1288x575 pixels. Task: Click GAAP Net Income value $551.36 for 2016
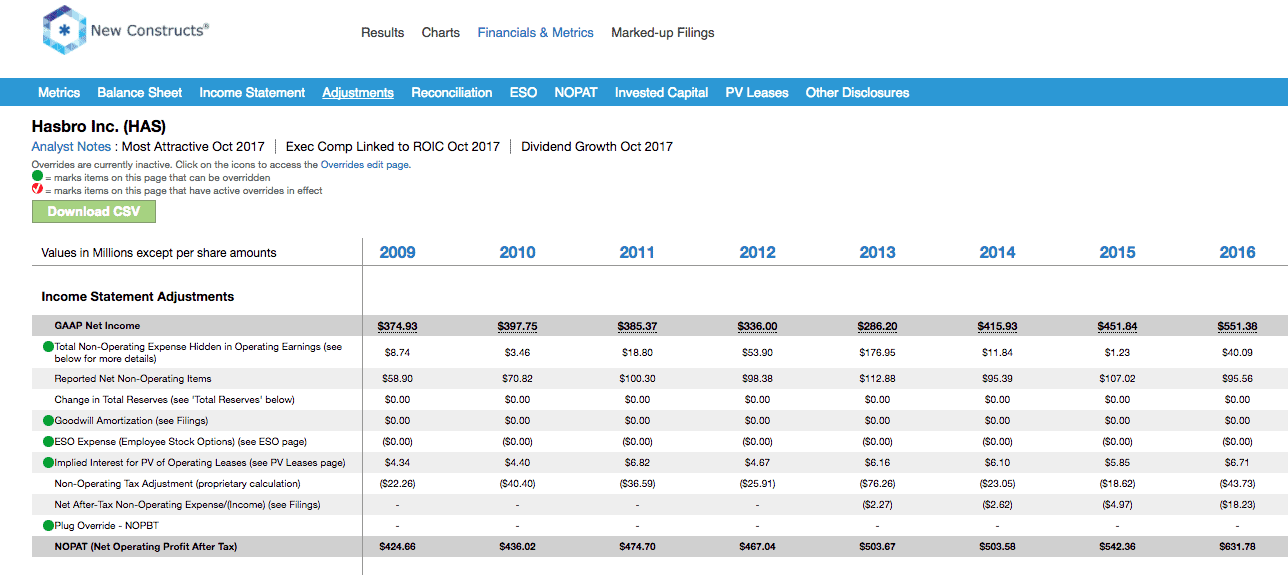(1238, 326)
